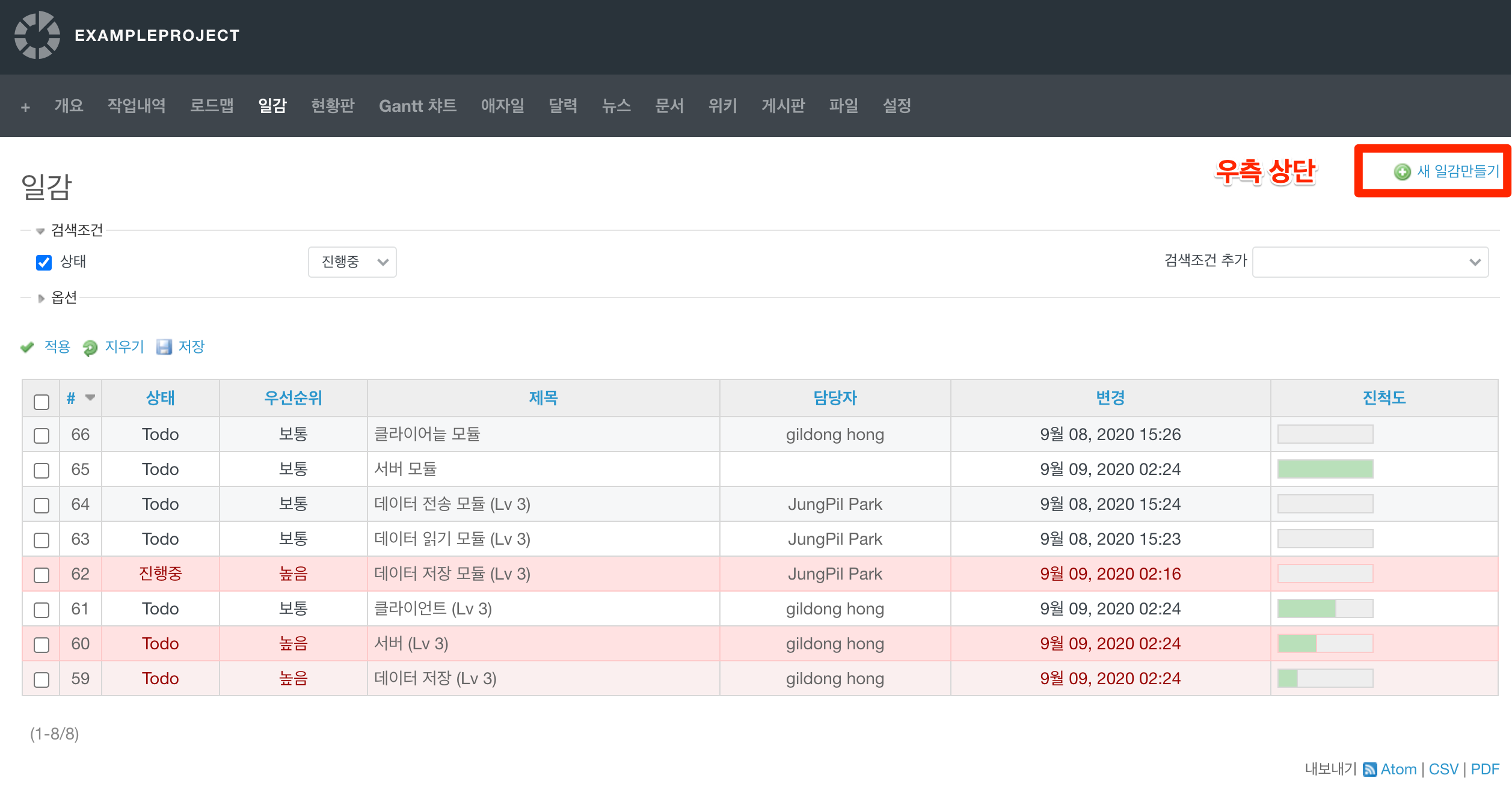Sort by the 담당자 column header
This screenshot has width=1512, height=790.
pyautogui.click(x=834, y=397)
